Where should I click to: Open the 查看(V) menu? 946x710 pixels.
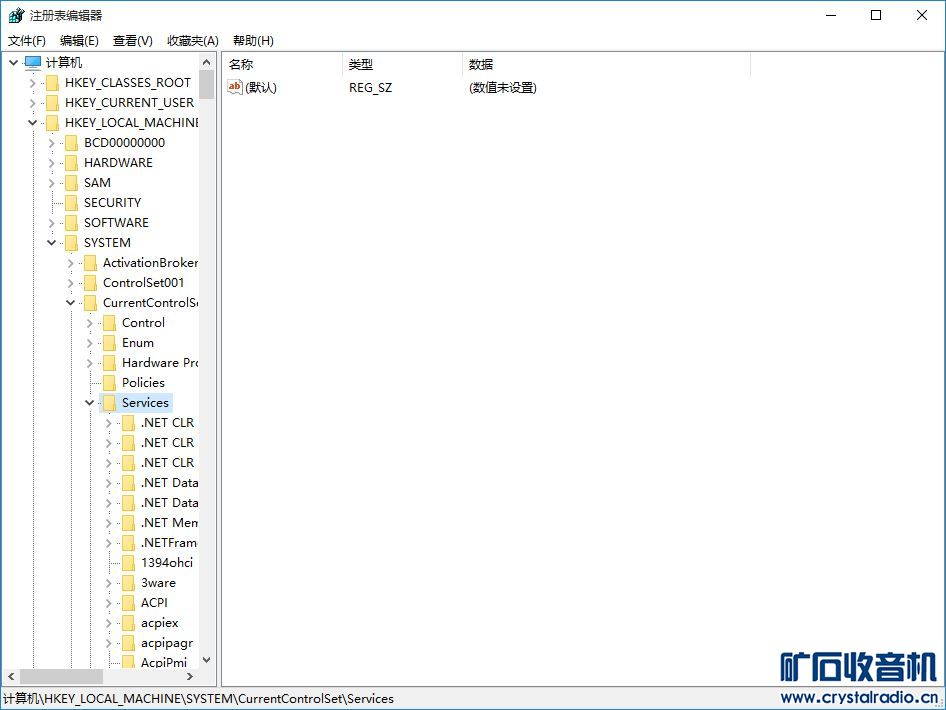pyautogui.click(x=132, y=41)
